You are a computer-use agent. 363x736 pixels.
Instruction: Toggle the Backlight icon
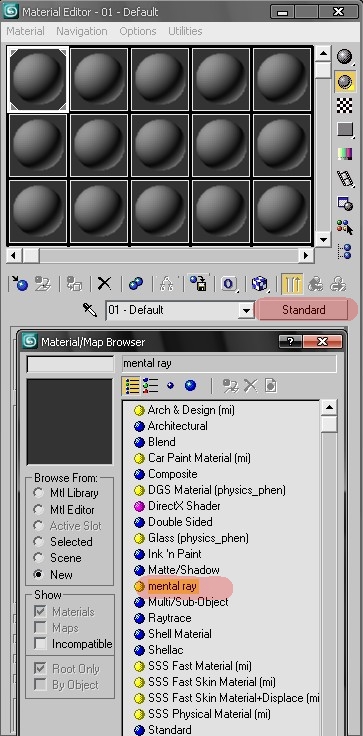click(x=345, y=81)
